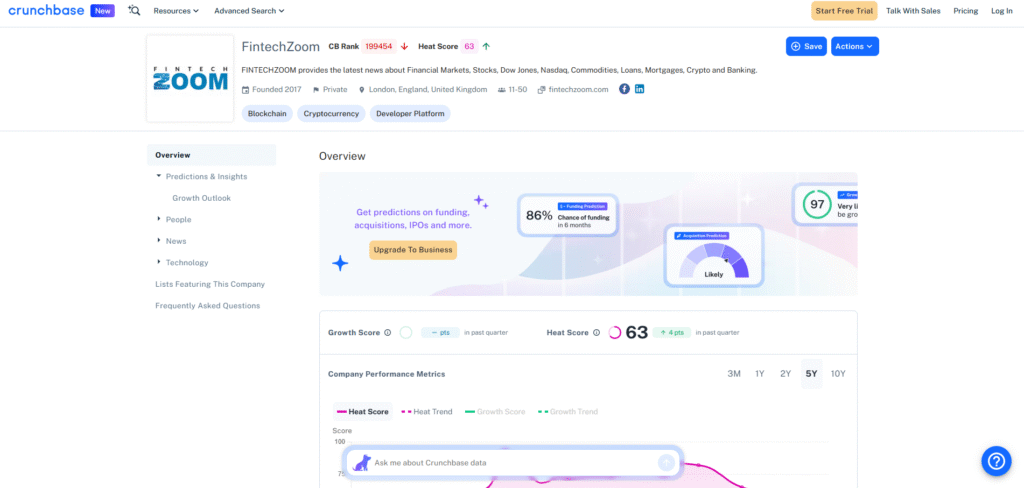
Task: Click the 11-50 employee count
Action: pos(518,89)
